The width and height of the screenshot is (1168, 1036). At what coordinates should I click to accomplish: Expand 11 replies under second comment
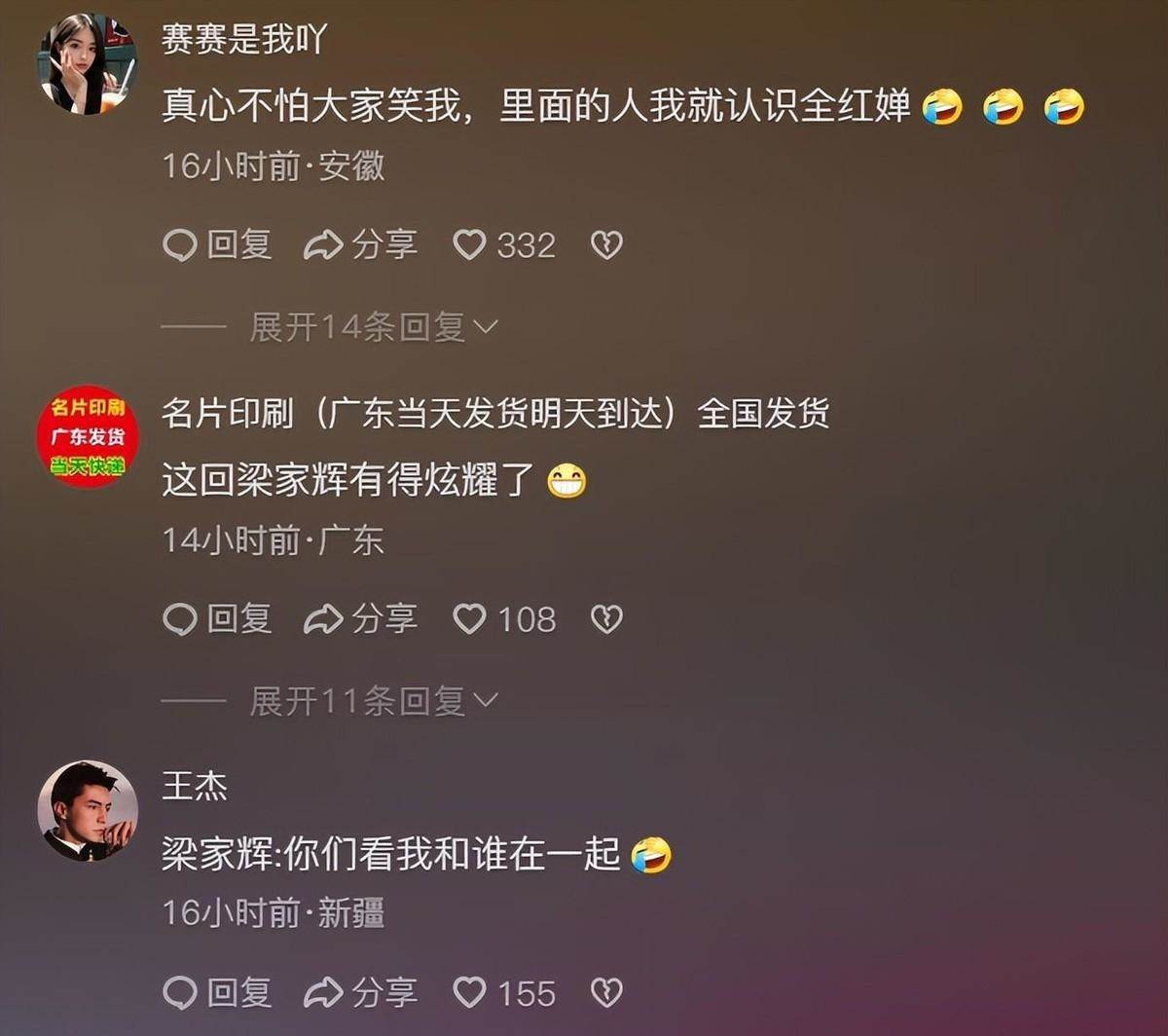(x=374, y=700)
